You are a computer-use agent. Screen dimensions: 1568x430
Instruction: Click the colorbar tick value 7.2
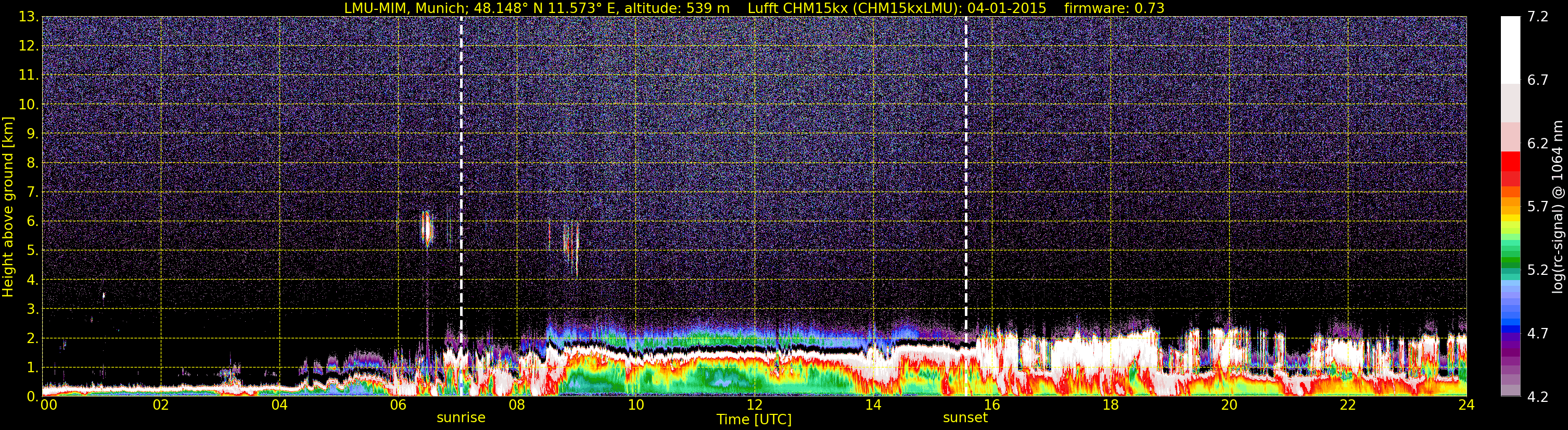coord(1538,17)
